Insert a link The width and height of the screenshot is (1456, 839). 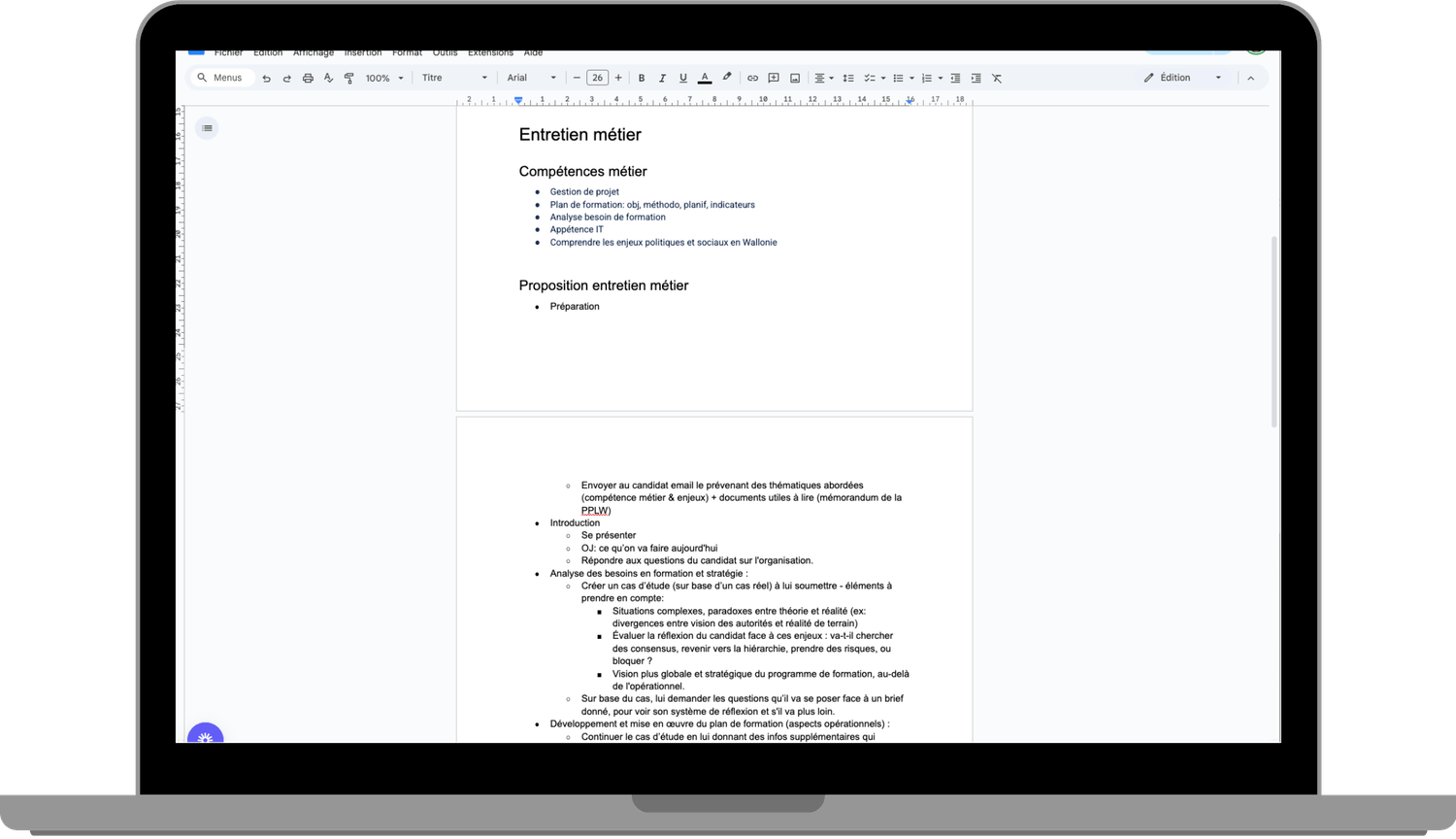coord(752,79)
